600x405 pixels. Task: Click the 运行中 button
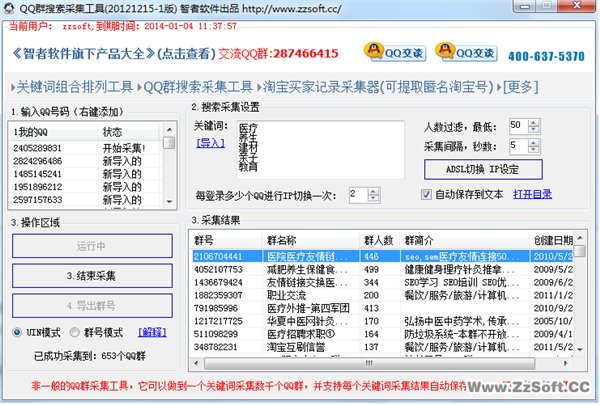pyautogui.click(x=92, y=246)
